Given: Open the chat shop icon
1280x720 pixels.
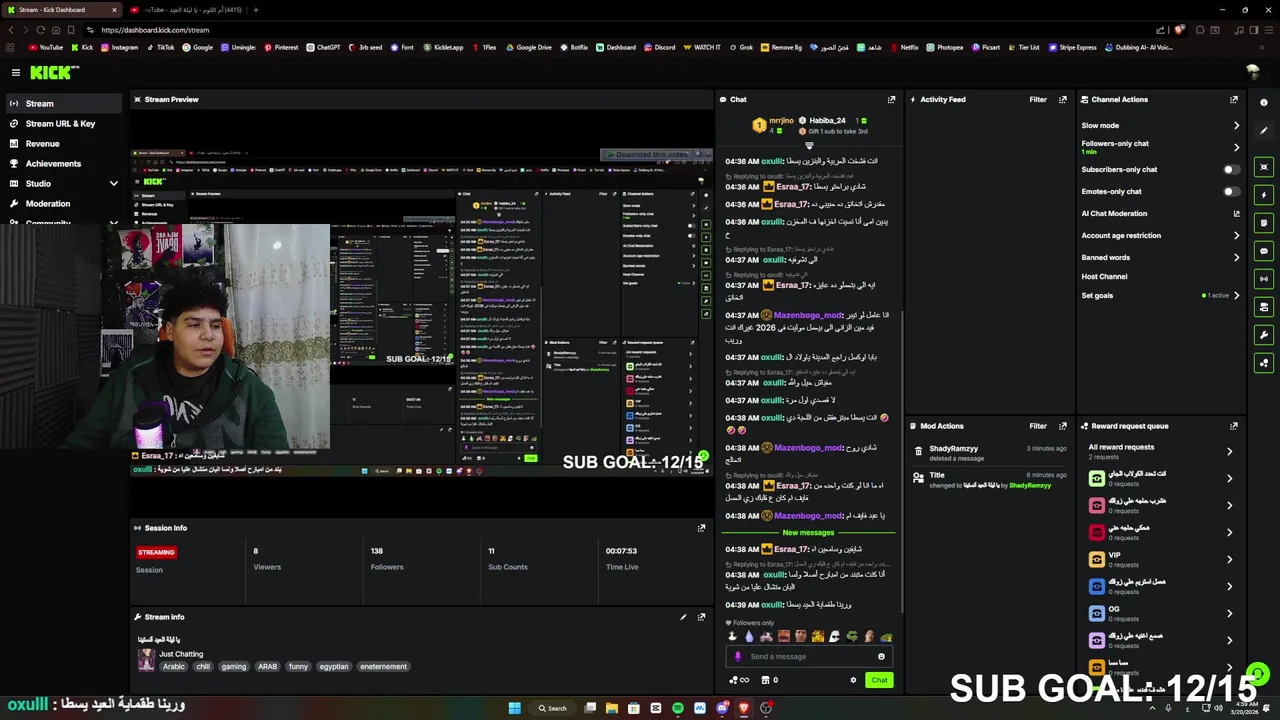Looking at the screenshot, I should [x=769, y=680].
